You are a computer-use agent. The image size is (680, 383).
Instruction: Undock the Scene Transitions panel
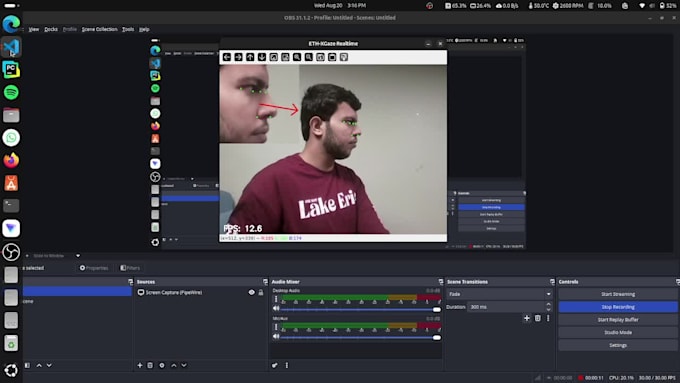(x=552, y=282)
